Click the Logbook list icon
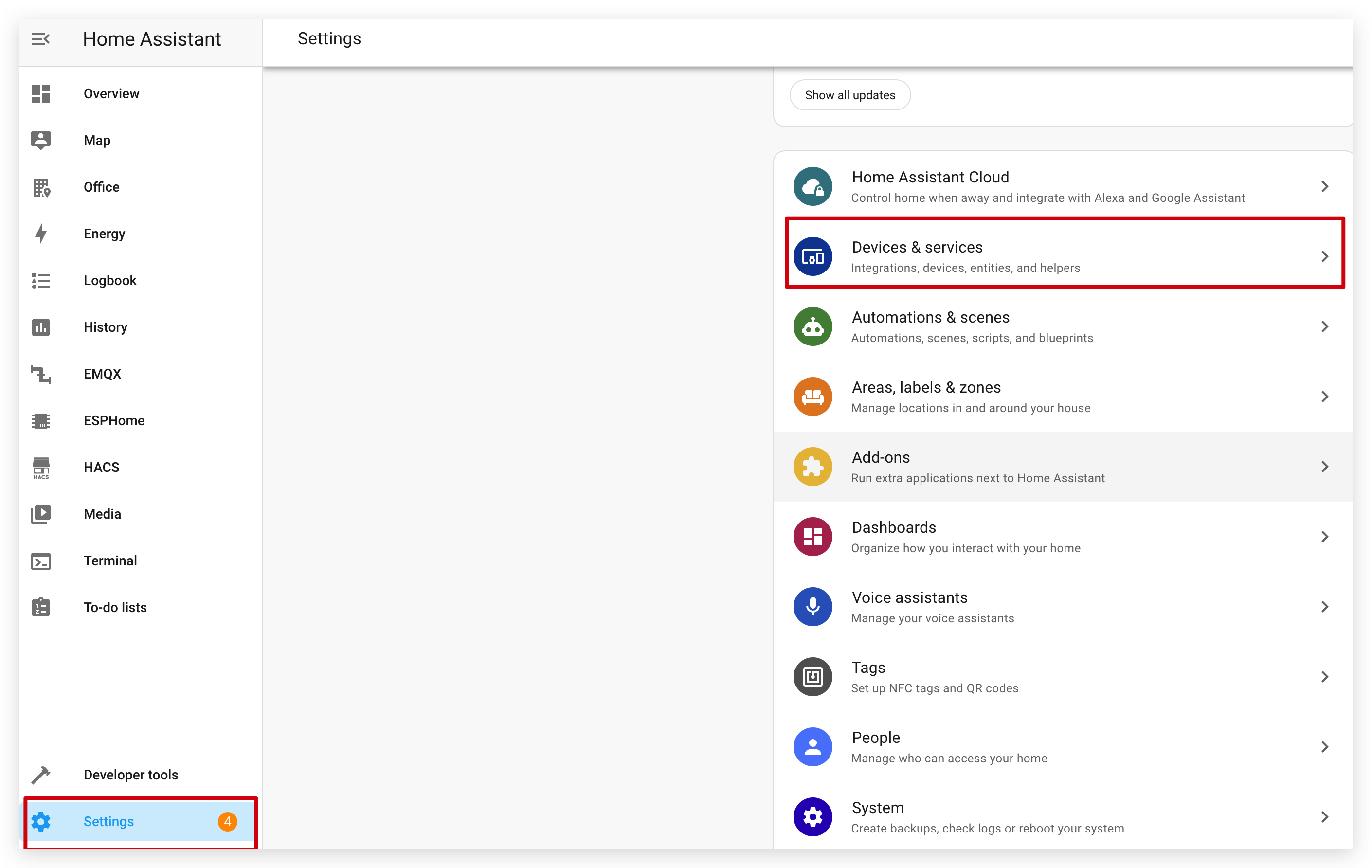 tap(40, 280)
